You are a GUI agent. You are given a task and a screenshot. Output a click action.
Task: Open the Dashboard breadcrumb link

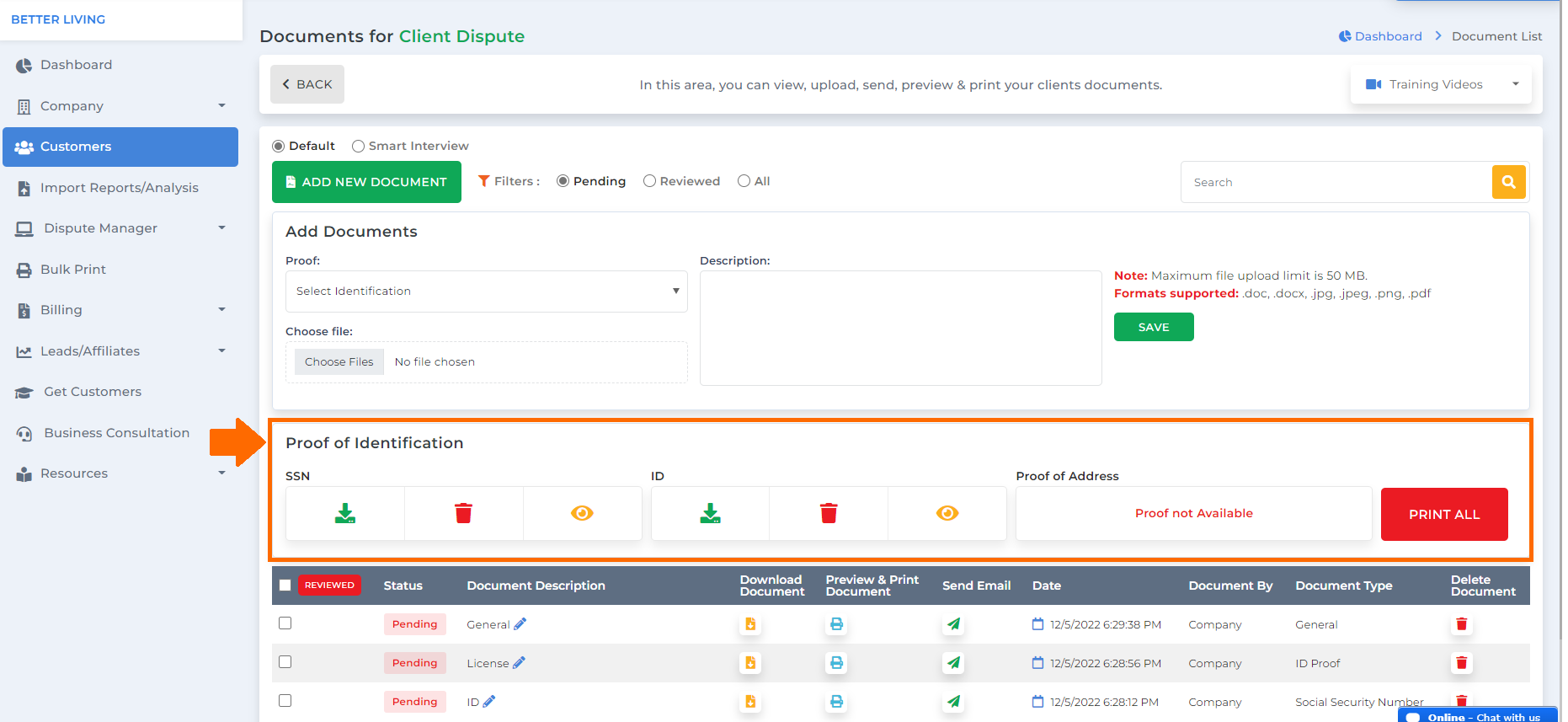pyautogui.click(x=1380, y=36)
